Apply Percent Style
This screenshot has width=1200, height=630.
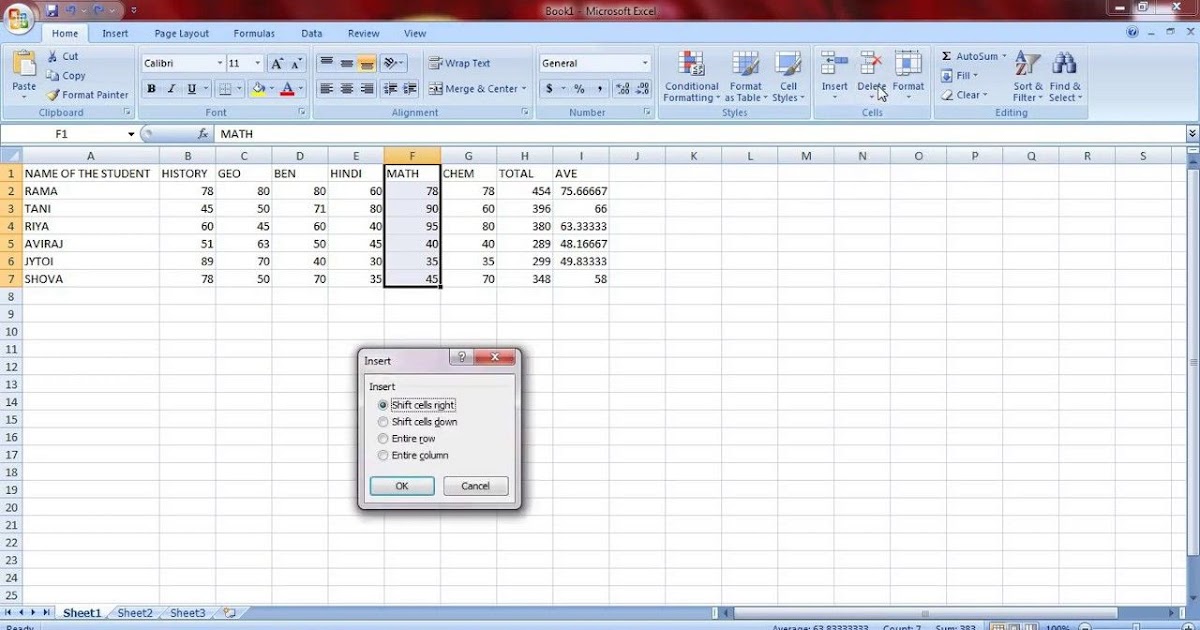pos(579,89)
